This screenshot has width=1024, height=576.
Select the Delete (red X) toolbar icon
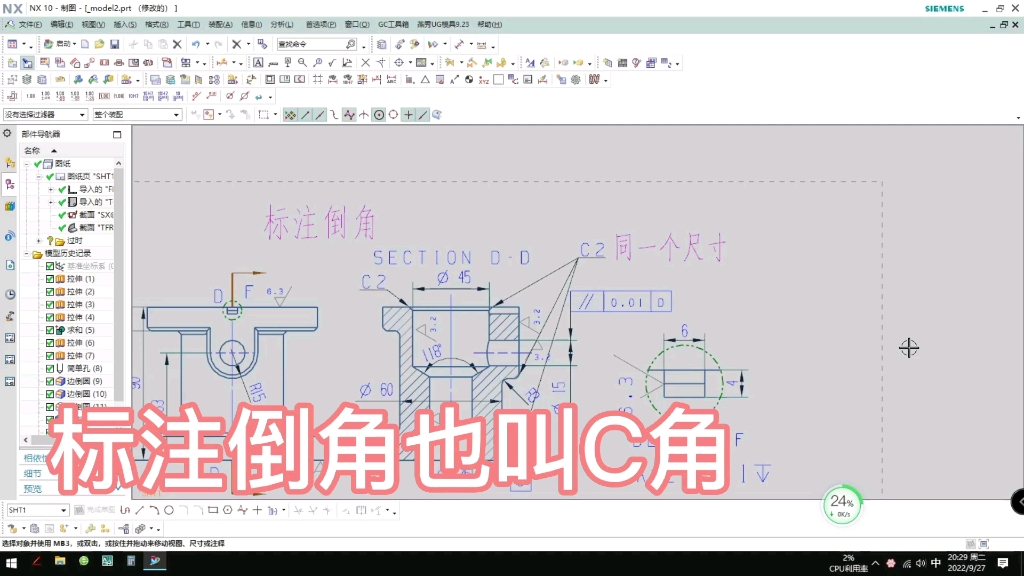(177, 44)
